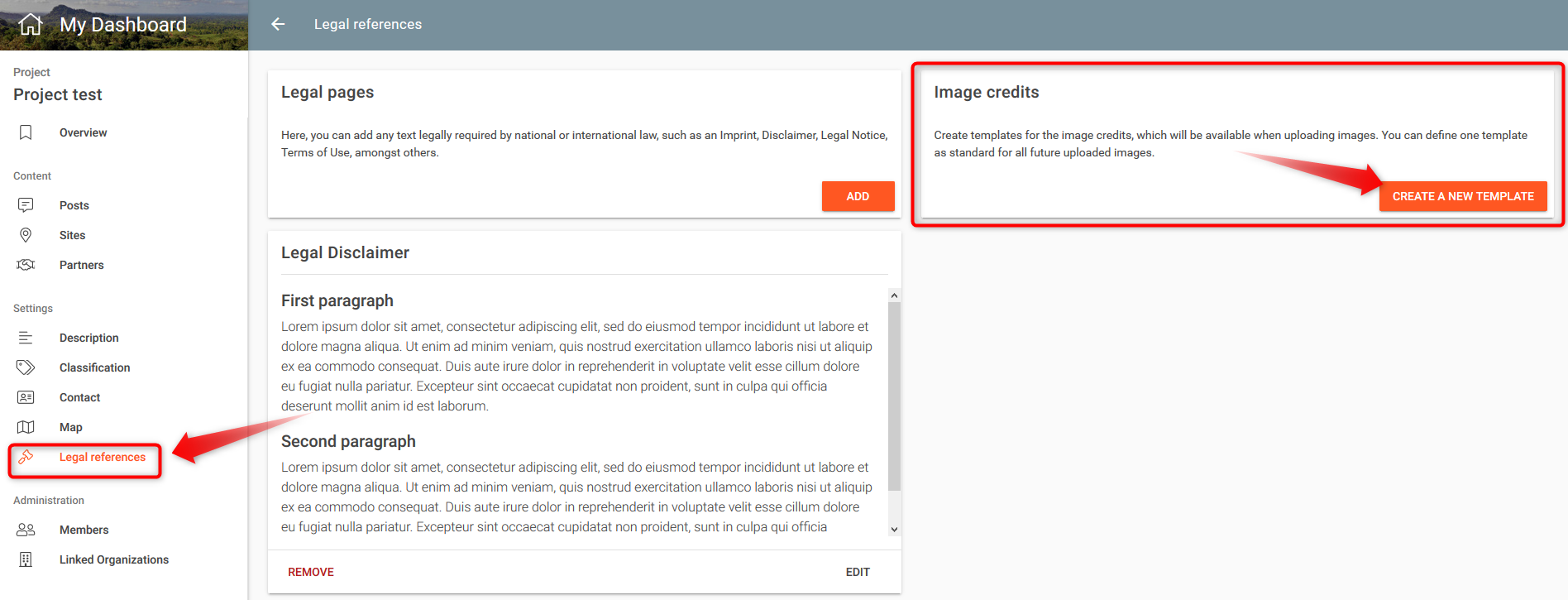
Task: Click the Partners handshake icon
Action: [26, 265]
